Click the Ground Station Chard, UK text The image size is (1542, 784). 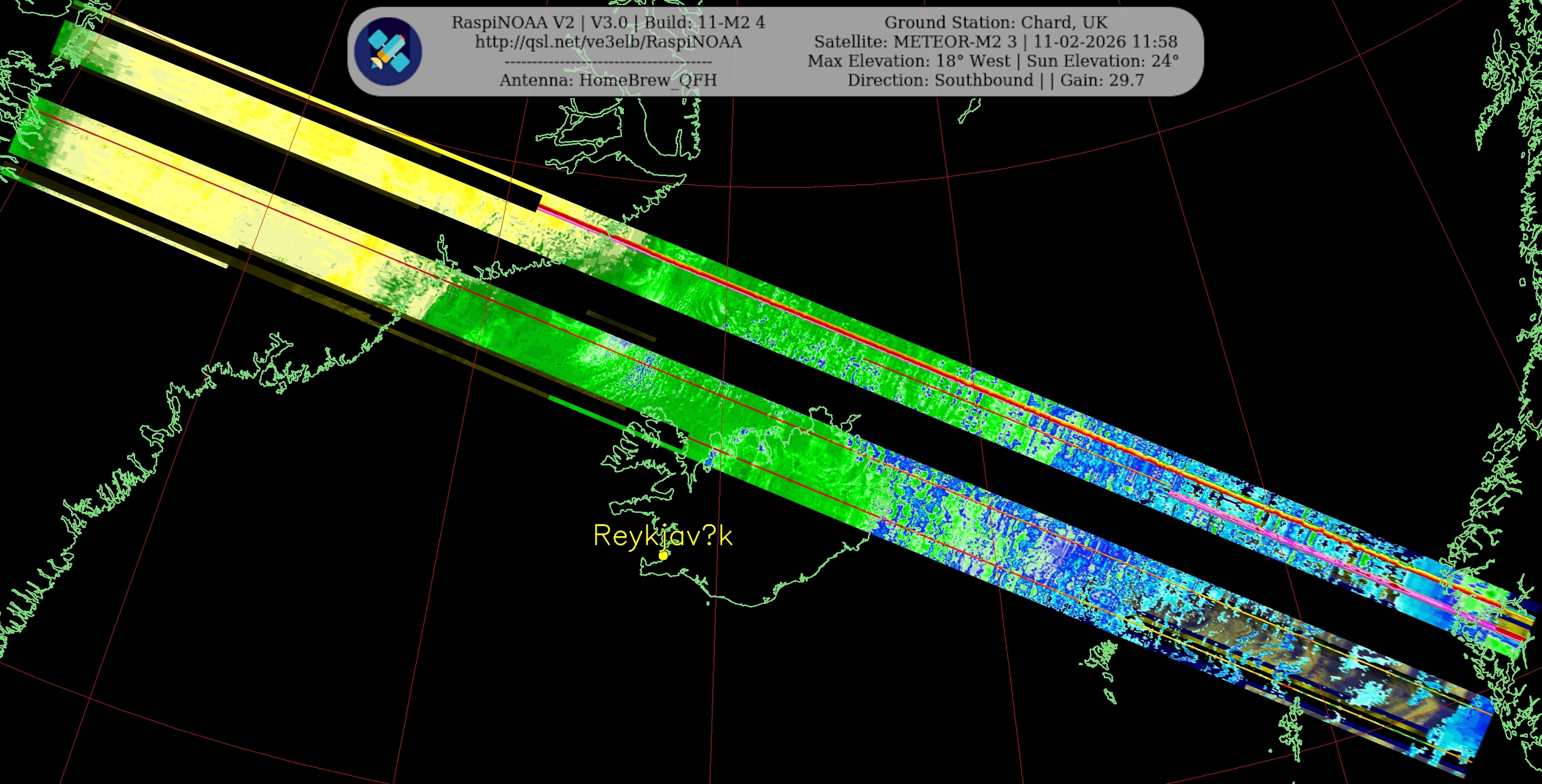click(x=995, y=23)
